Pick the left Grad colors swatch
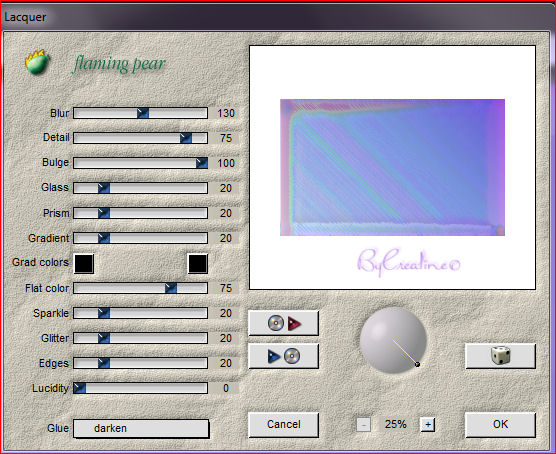The height and width of the screenshot is (454, 556). 84,264
